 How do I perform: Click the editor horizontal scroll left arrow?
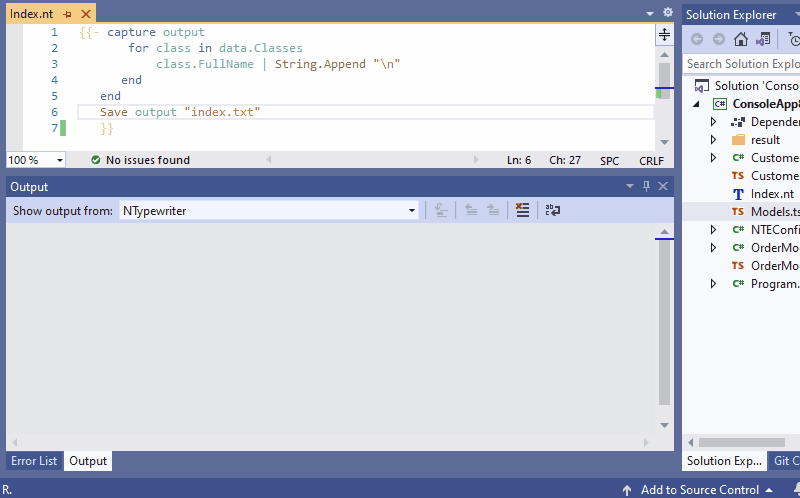coord(268,160)
